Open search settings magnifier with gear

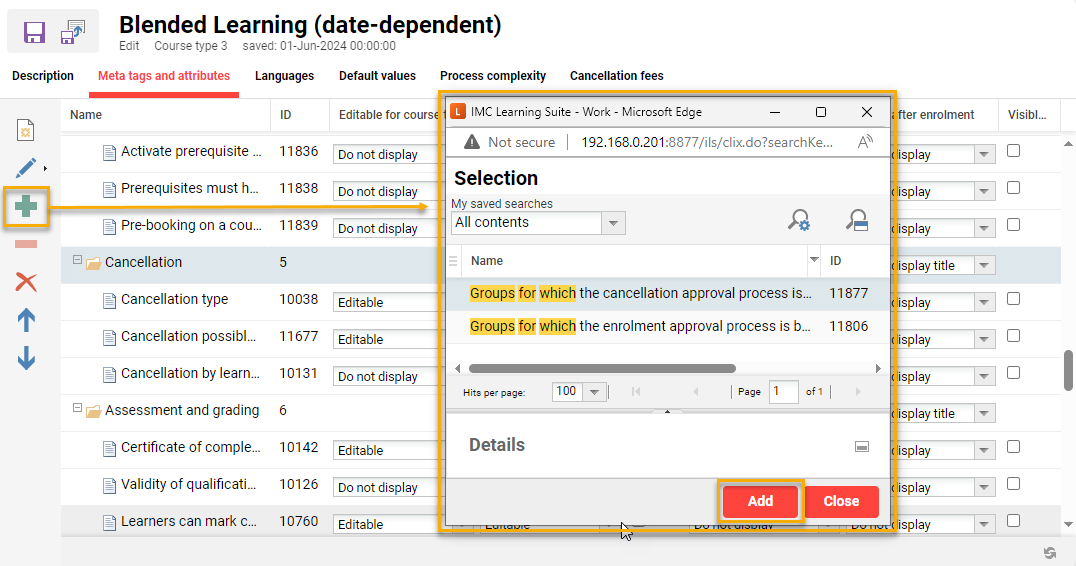798,221
